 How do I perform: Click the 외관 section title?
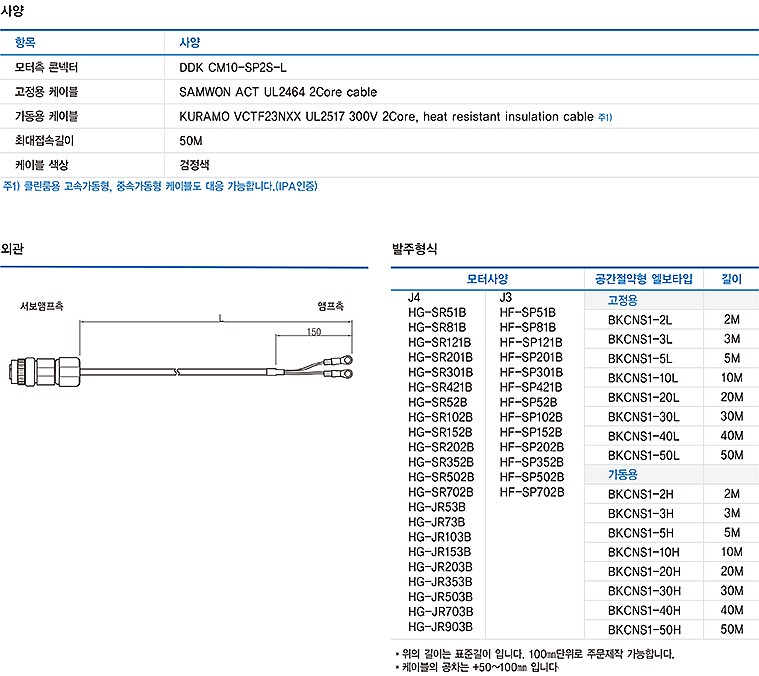[x=12, y=249]
